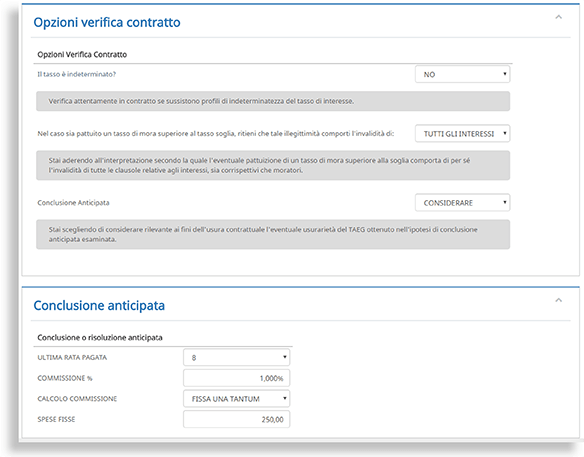The image size is (584, 457).
Task: Click the 'Conclusione anticipata' heading
Action: [x=99, y=305]
